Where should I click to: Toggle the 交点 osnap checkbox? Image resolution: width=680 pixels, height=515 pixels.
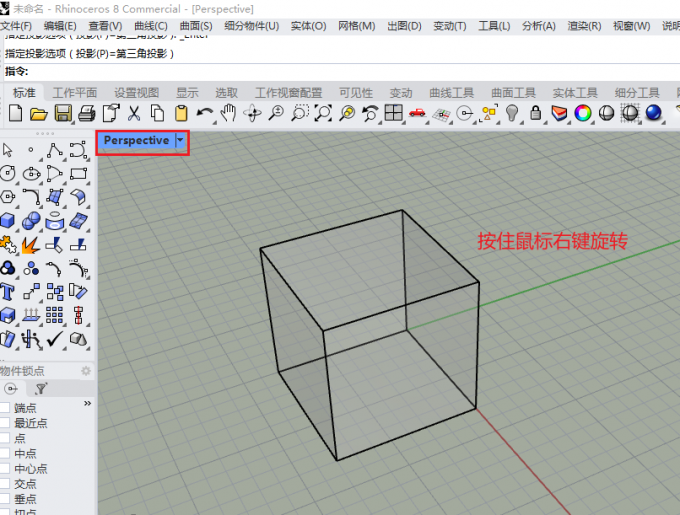(x=5, y=484)
